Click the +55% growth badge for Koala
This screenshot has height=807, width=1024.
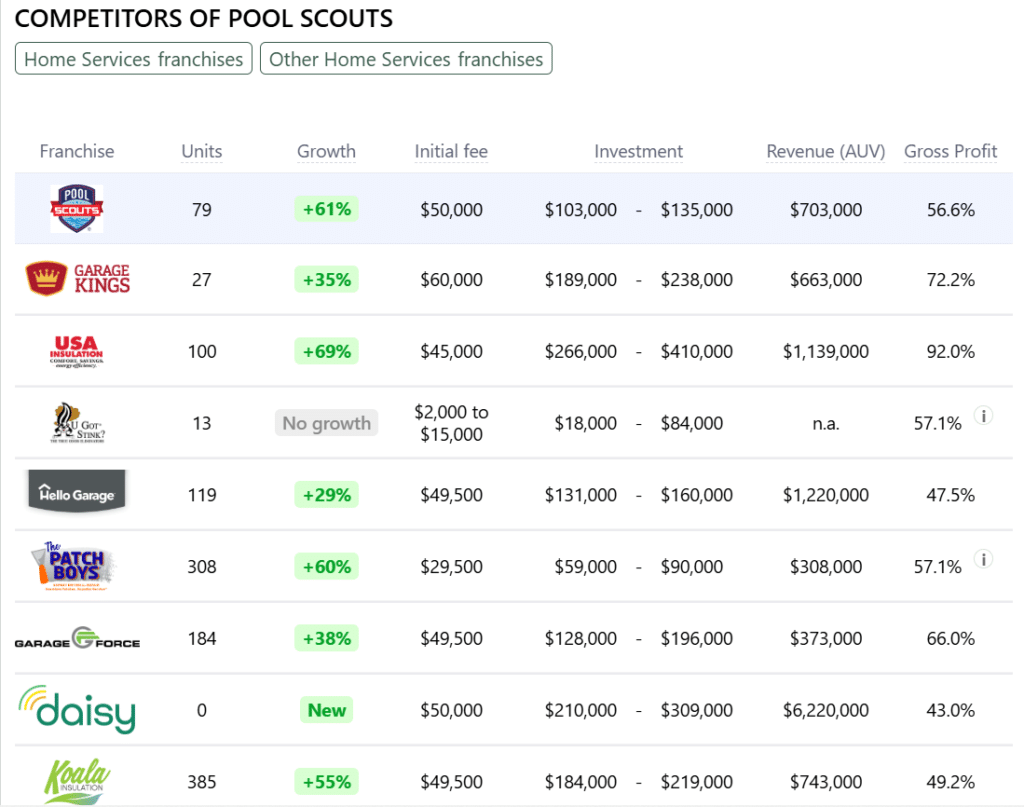[327, 782]
